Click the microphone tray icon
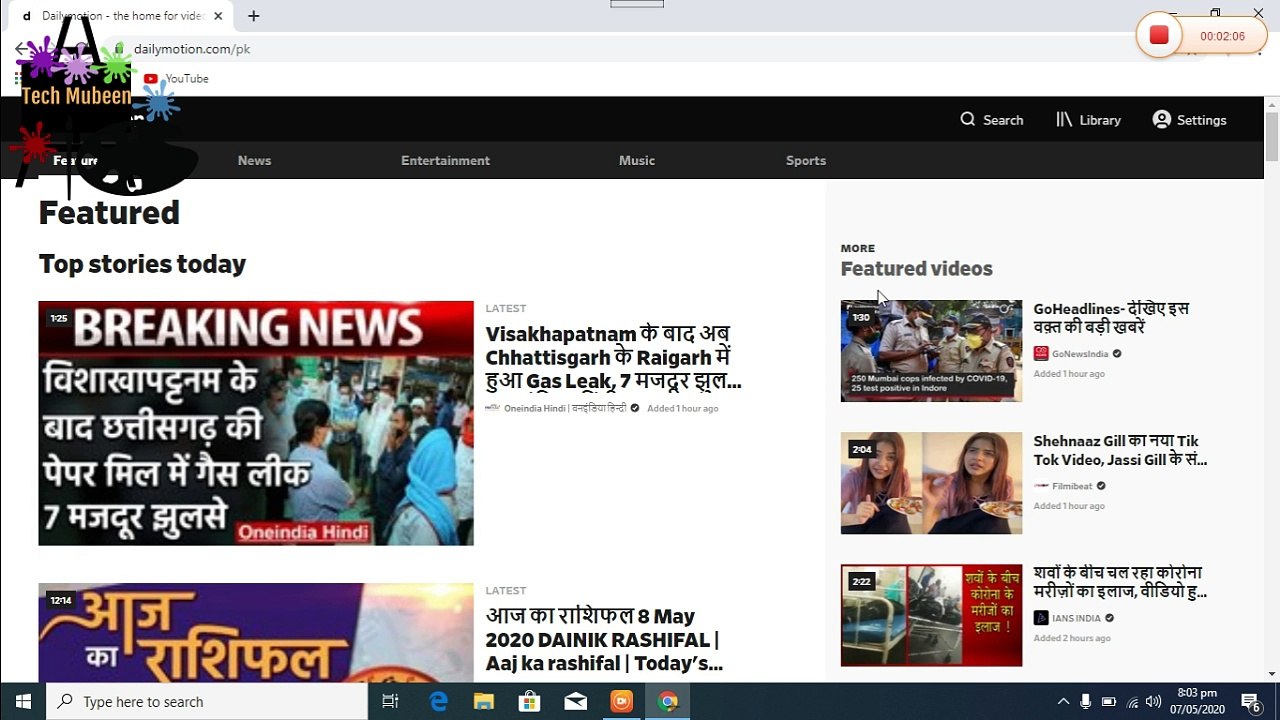The image size is (1280, 720). click(1085, 701)
